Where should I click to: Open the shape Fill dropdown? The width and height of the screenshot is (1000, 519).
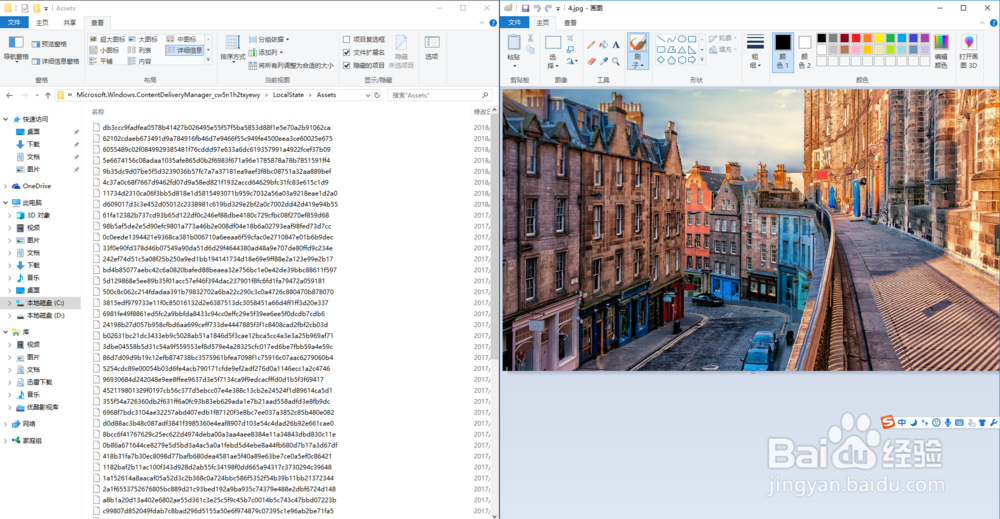tap(721, 50)
